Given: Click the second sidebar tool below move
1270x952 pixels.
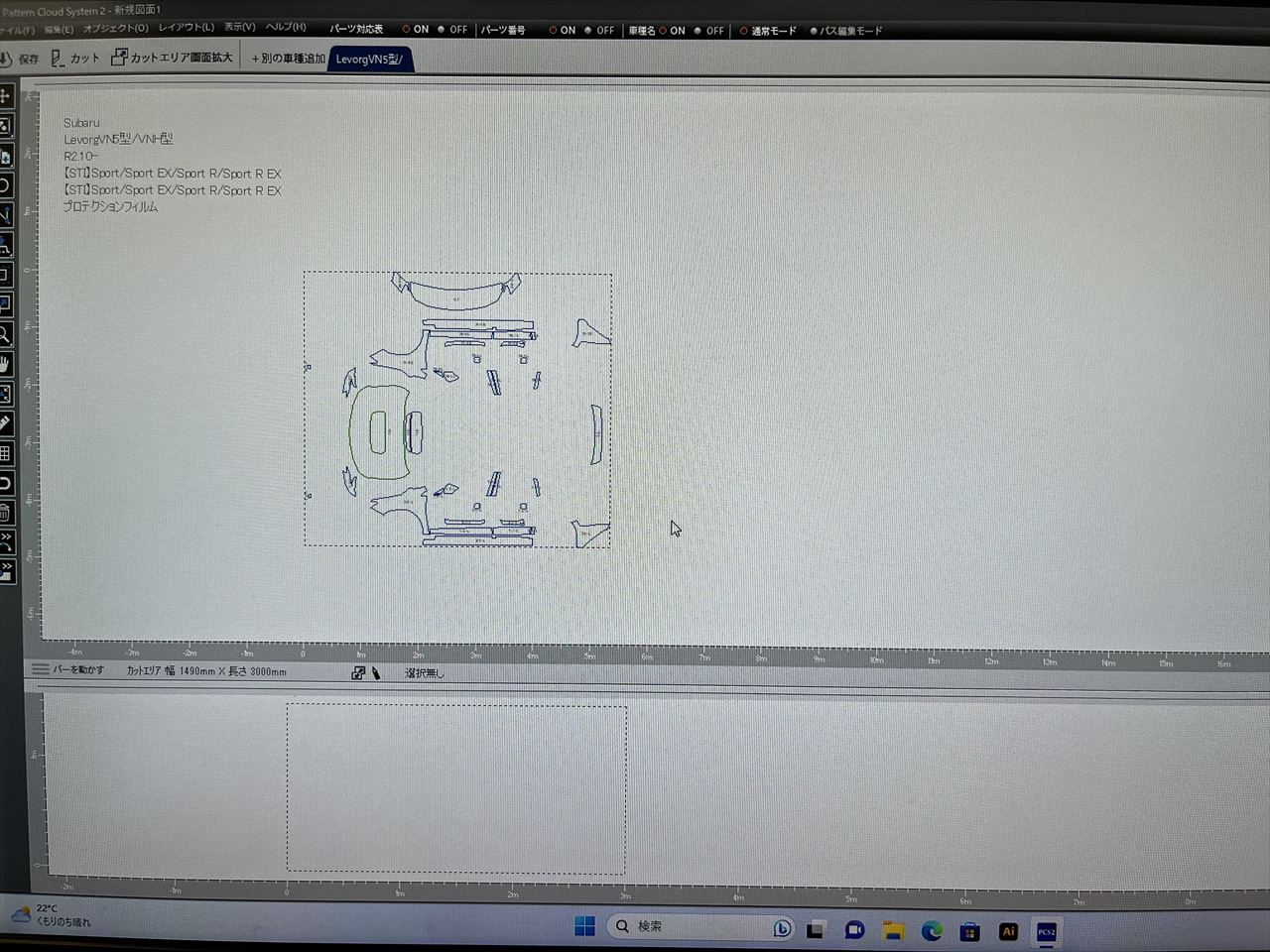Looking at the screenshot, I should click(5, 126).
